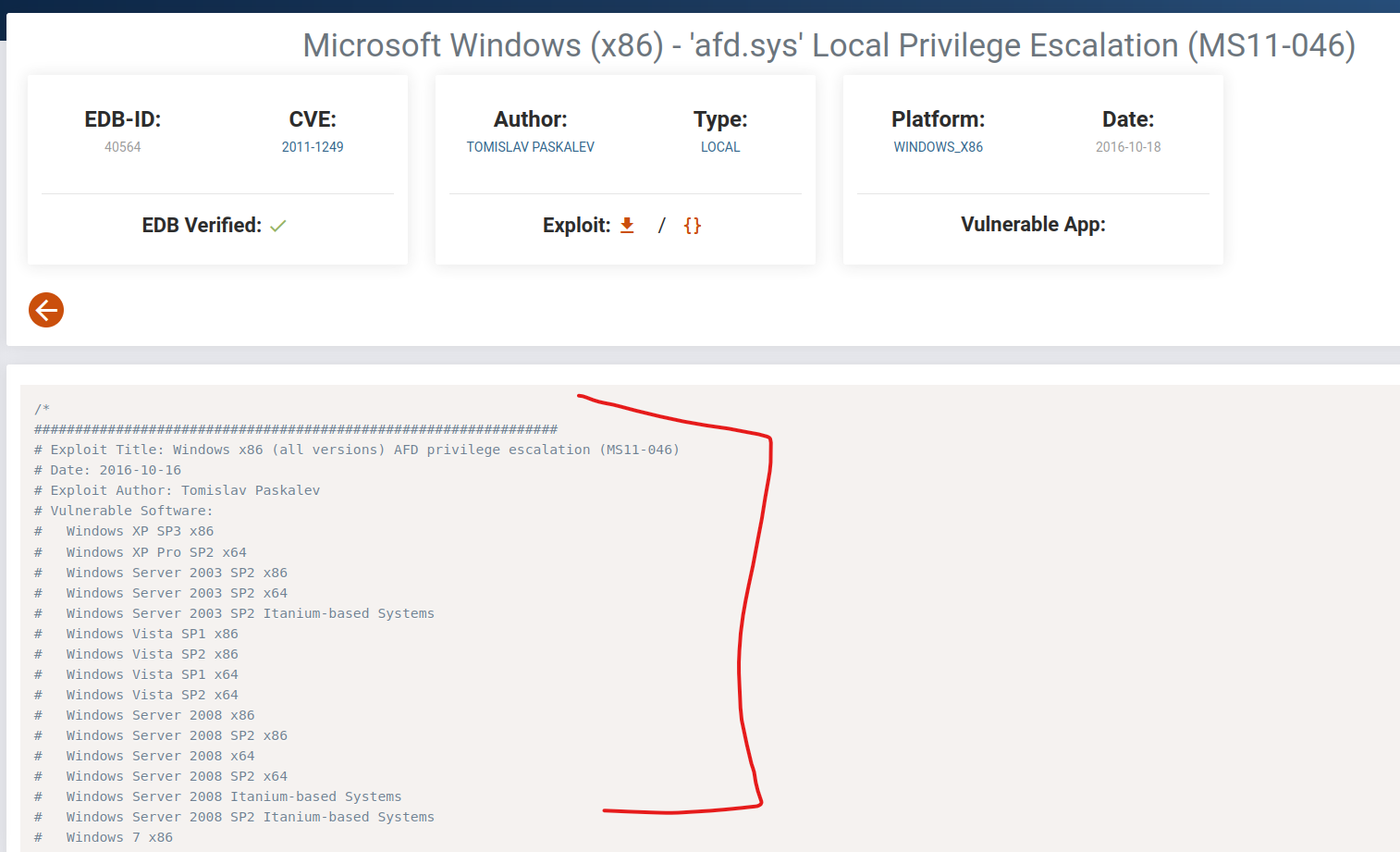Click the 'EDB-ID:' heading
Screen dimensions: 1400x852
(x=123, y=119)
